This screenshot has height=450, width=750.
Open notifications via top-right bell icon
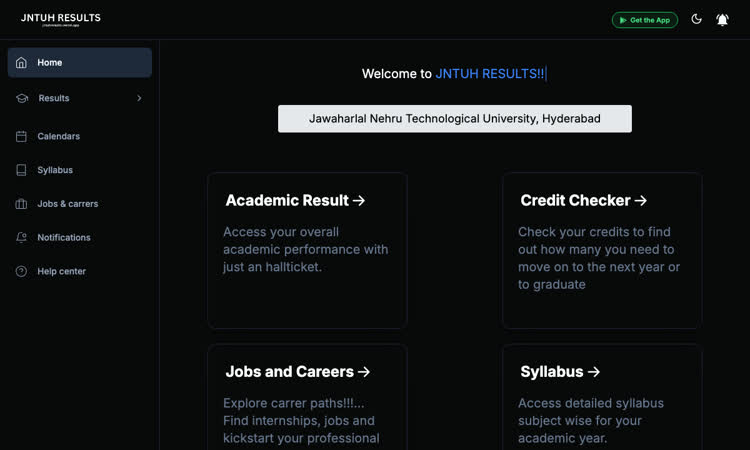[x=722, y=20]
